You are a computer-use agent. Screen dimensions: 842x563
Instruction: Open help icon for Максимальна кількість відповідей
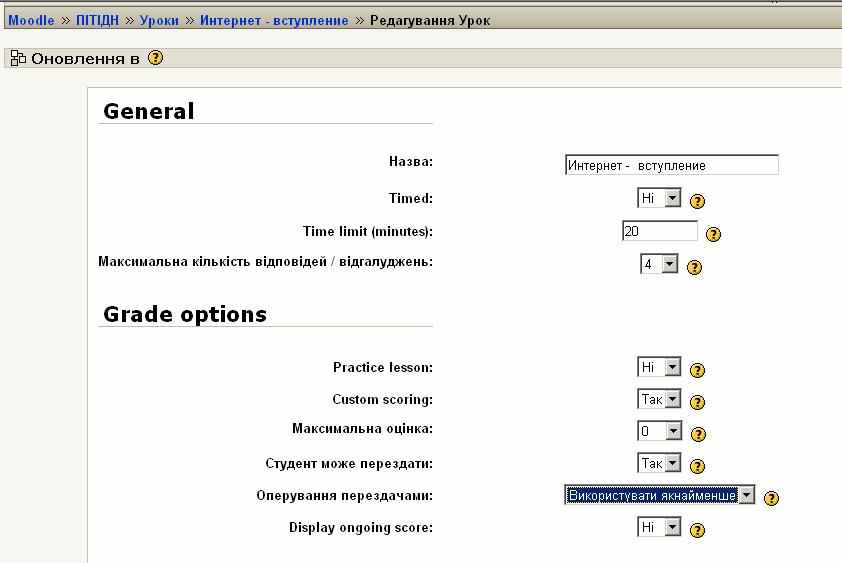pyautogui.click(x=694, y=267)
